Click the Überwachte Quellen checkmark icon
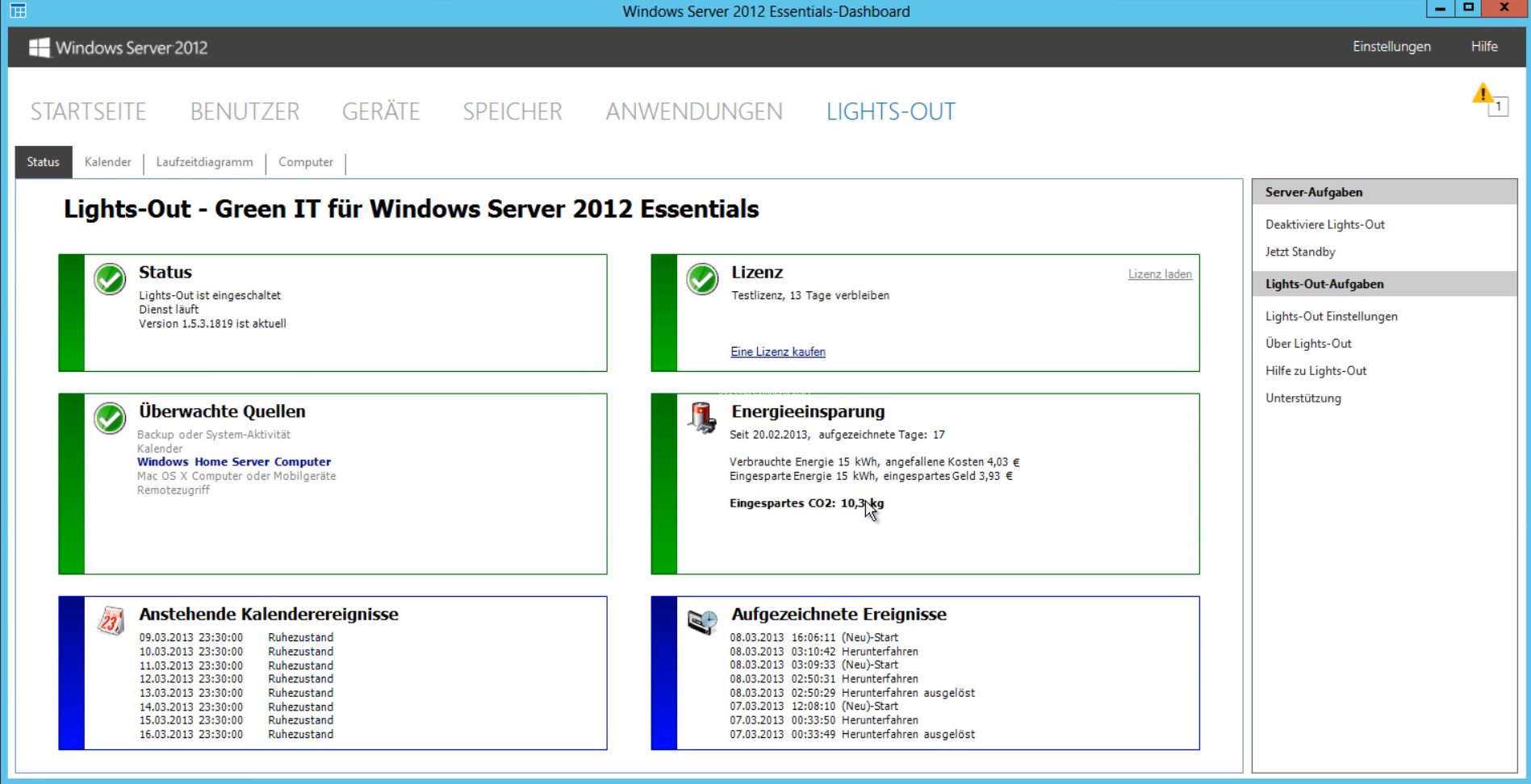This screenshot has height=784, width=1531. (x=110, y=419)
